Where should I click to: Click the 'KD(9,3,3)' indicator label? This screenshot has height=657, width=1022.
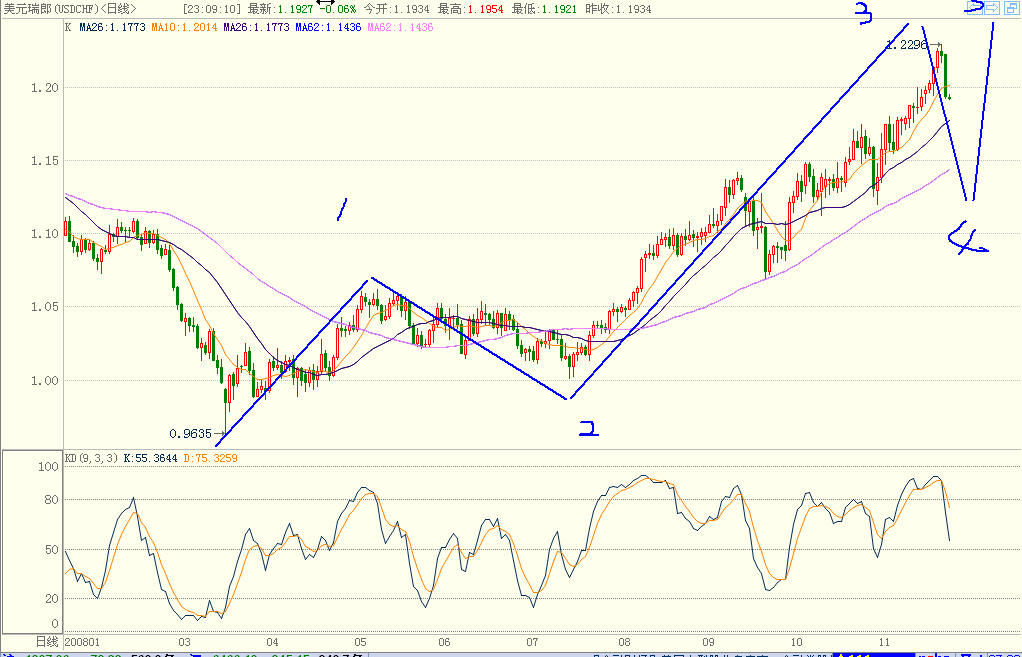pos(92,458)
